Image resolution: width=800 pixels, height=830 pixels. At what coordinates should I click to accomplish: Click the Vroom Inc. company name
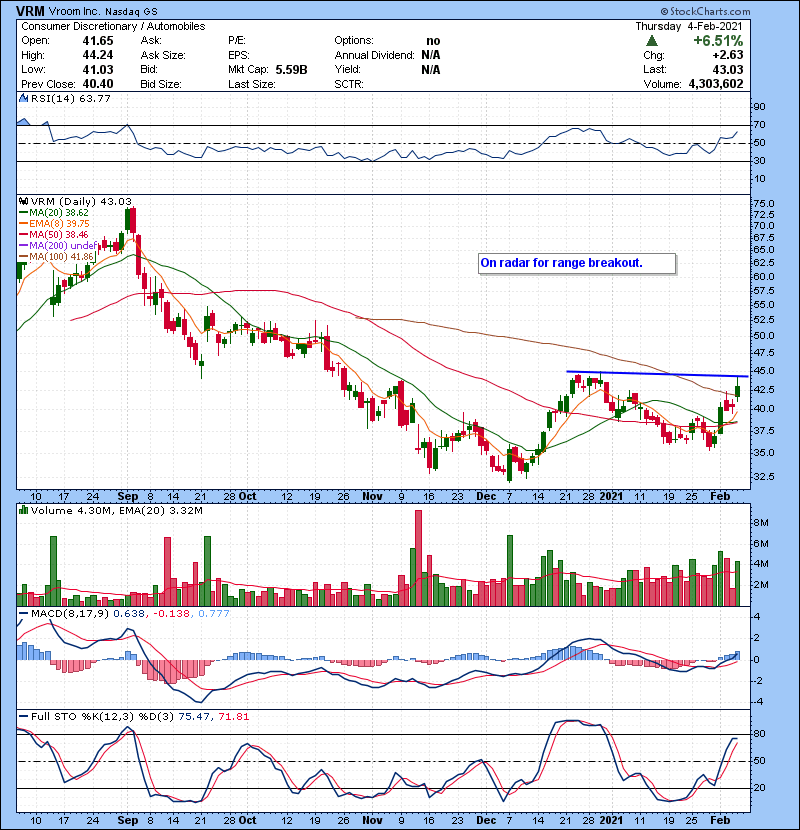[x=74, y=11]
